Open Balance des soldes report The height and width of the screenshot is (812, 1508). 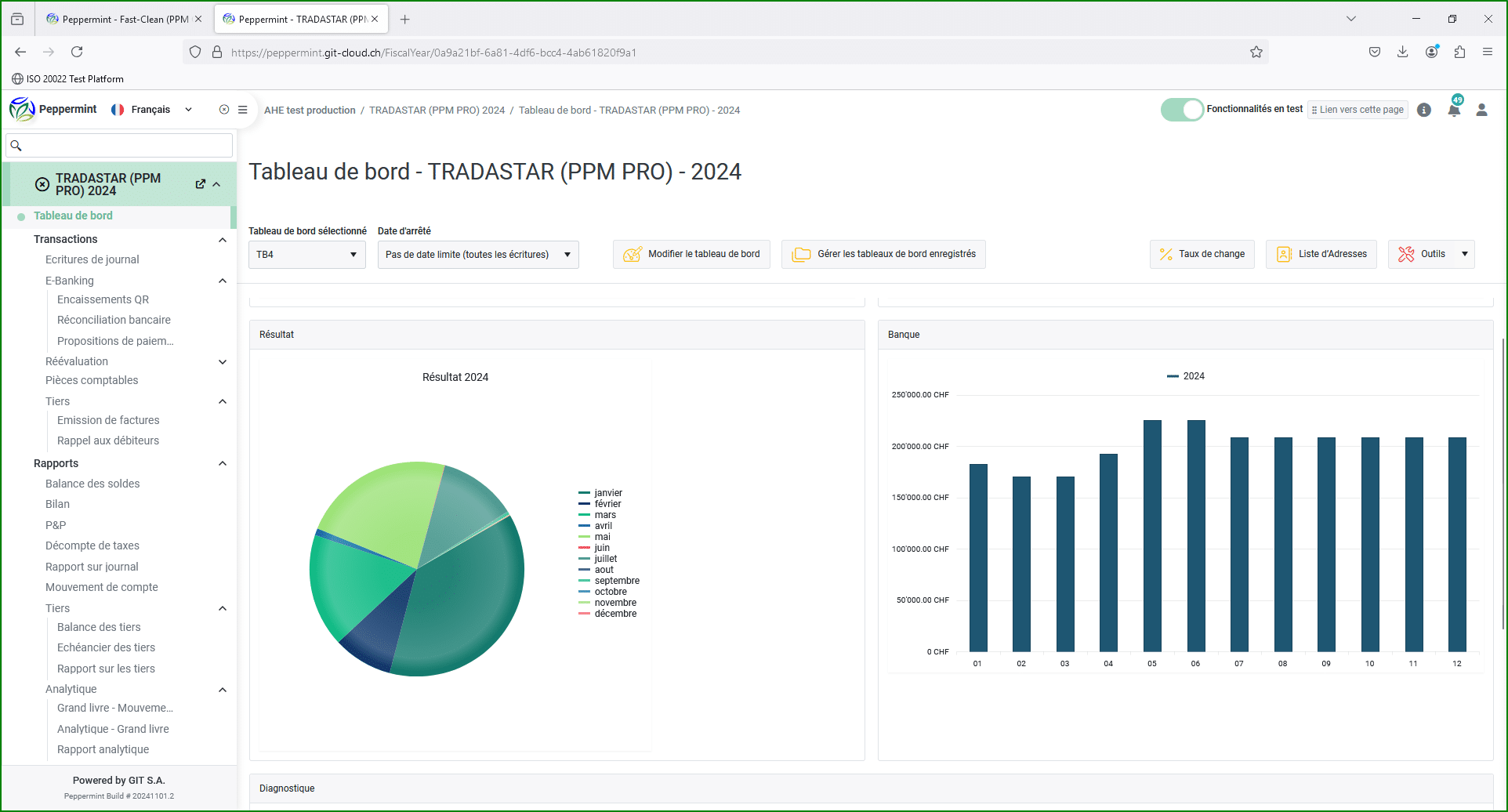point(92,484)
